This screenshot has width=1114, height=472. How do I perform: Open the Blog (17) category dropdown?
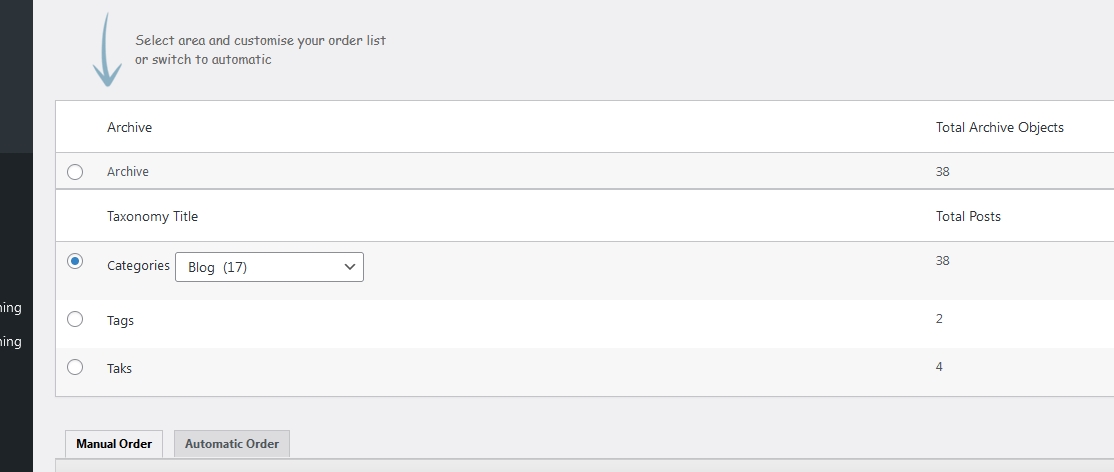point(269,267)
